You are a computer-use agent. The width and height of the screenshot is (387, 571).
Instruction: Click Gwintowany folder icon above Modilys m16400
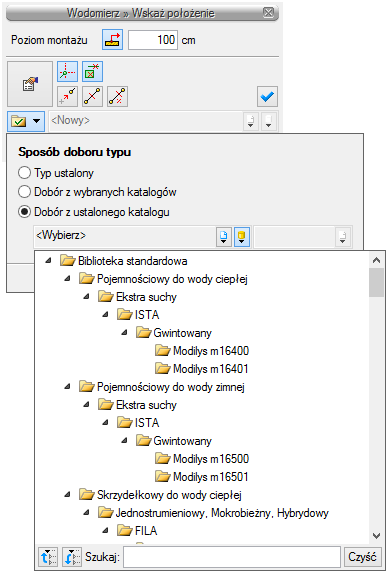click(x=144, y=333)
